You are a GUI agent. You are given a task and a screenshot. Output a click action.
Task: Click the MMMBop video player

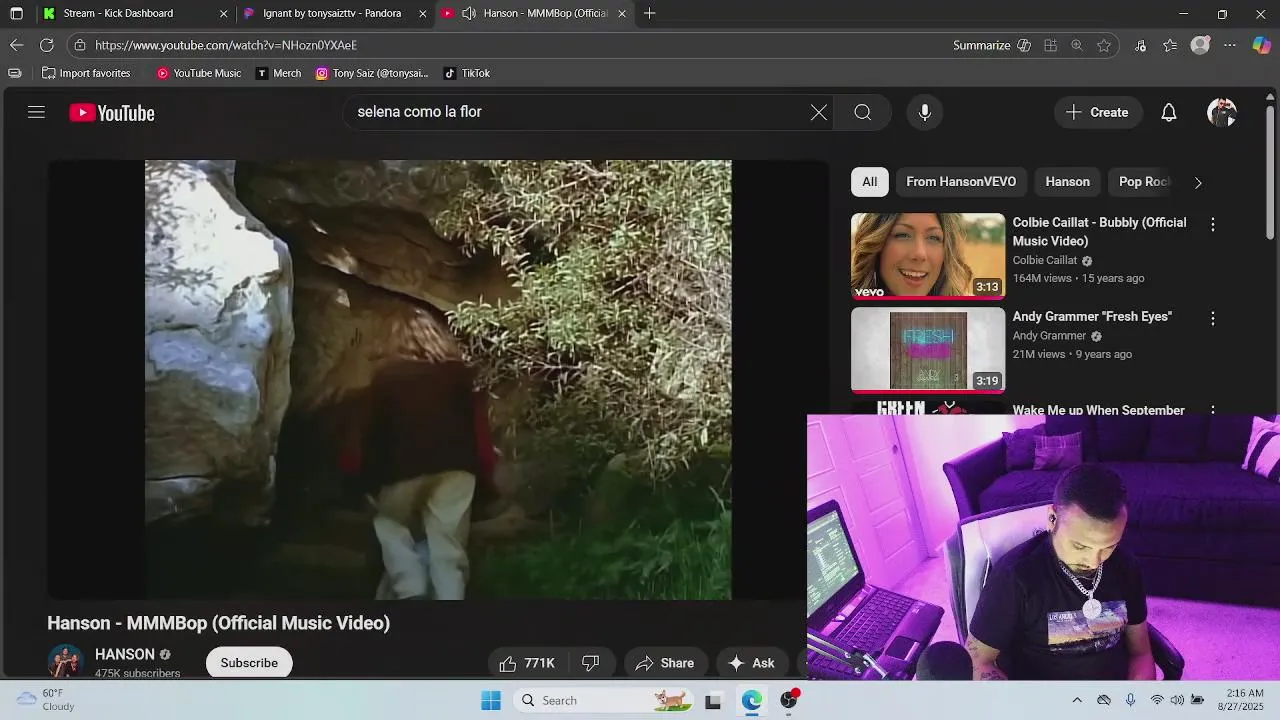(x=438, y=380)
